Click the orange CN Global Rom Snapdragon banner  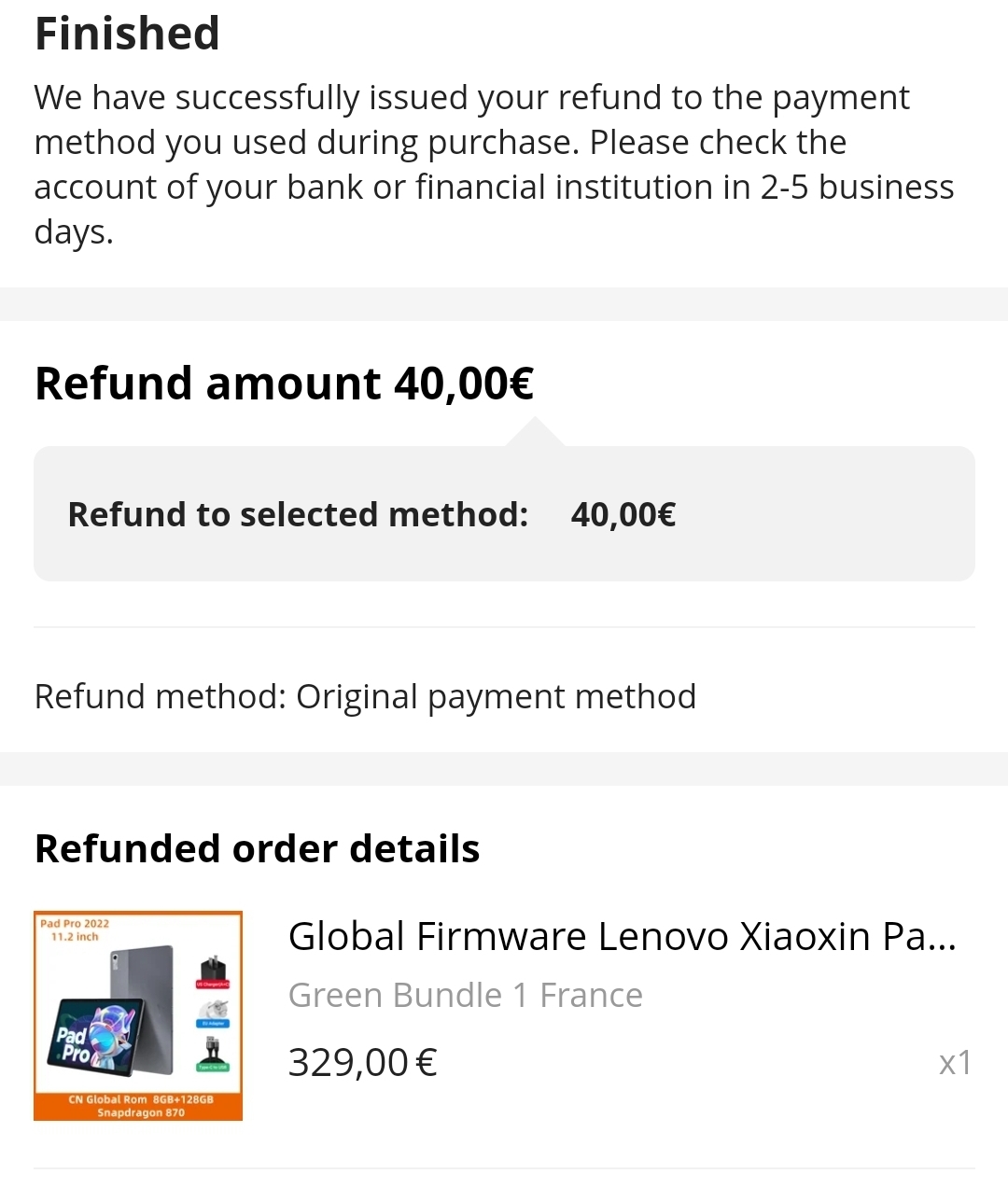[x=138, y=1106]
